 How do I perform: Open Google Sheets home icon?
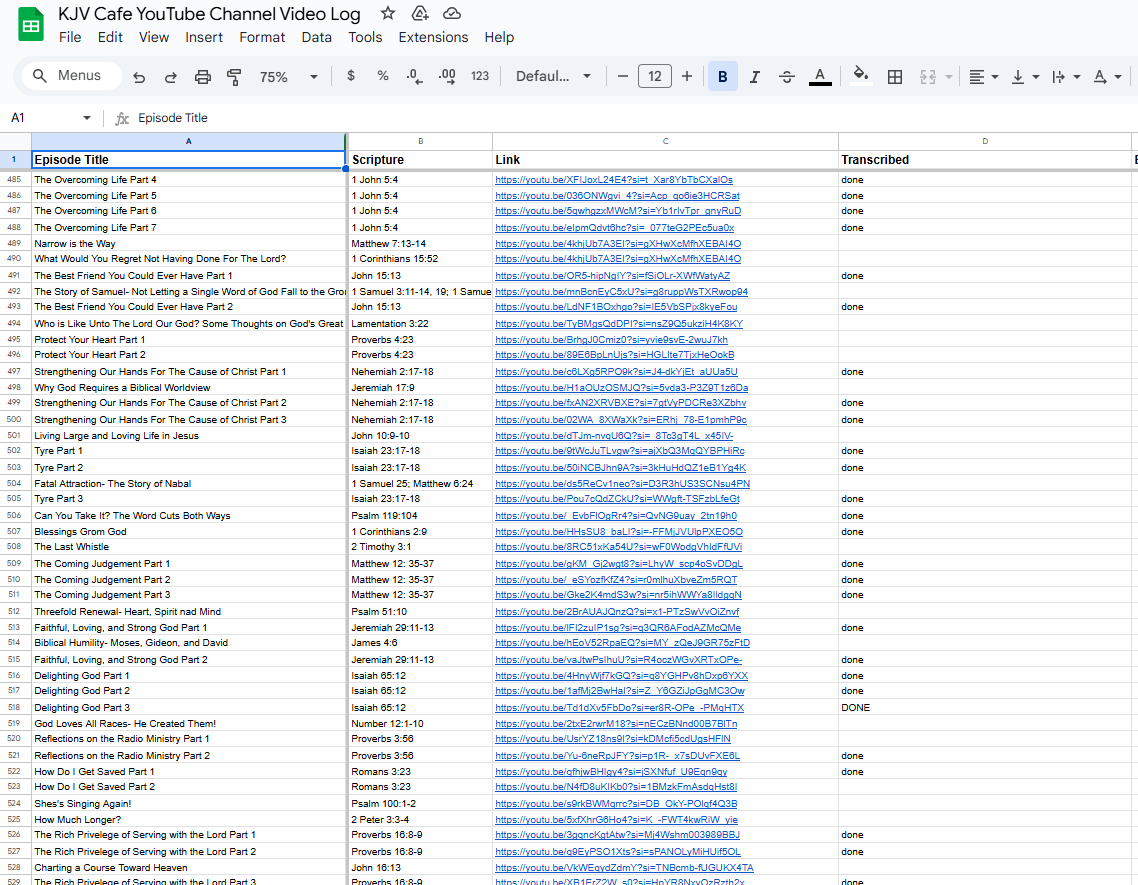pos(30,25)
